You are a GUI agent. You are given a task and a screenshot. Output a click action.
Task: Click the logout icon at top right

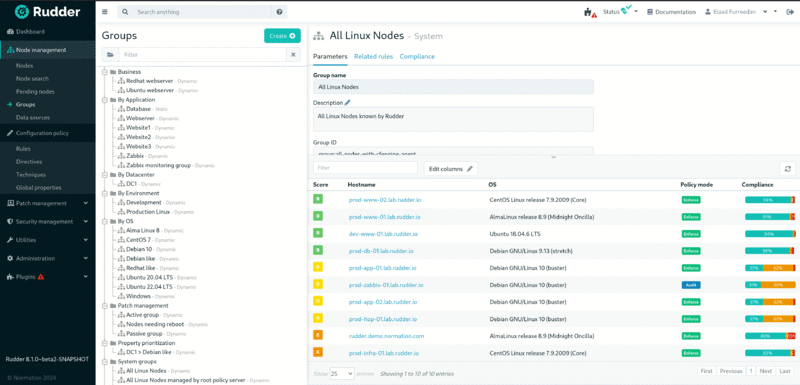[x=790, y=12]
